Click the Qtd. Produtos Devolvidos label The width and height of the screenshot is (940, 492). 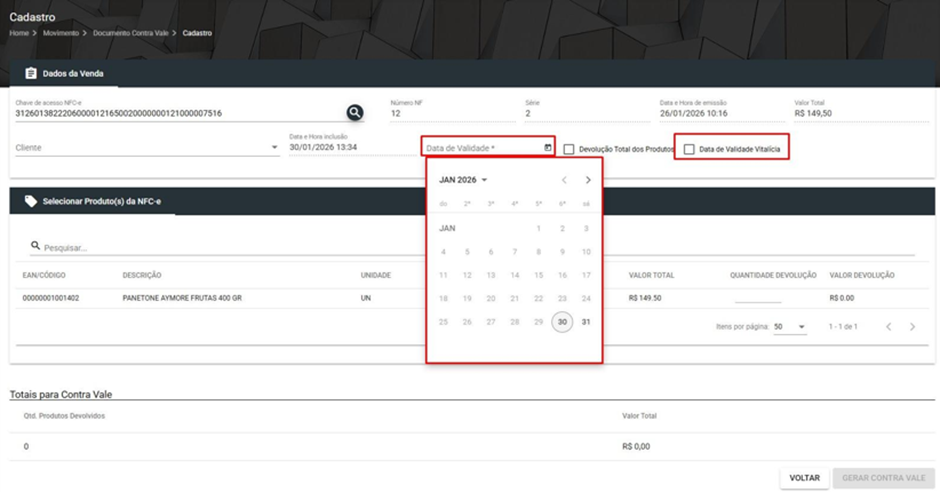coord(64,415)
